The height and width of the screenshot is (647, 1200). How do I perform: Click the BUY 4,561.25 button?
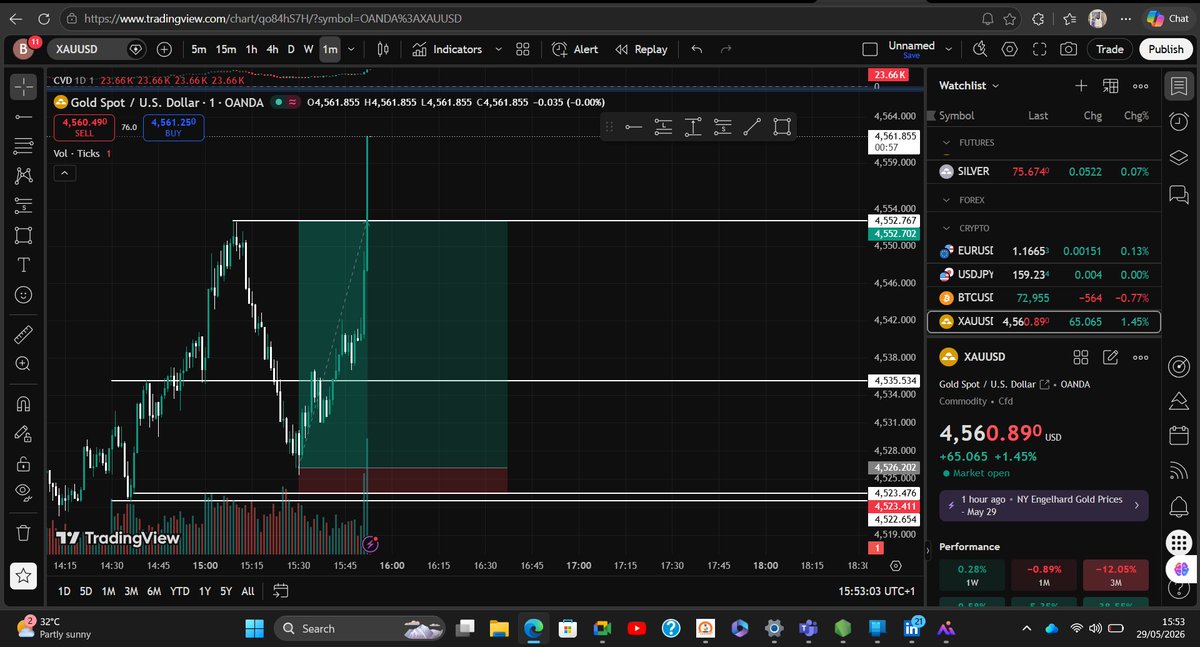pos(174,126)
